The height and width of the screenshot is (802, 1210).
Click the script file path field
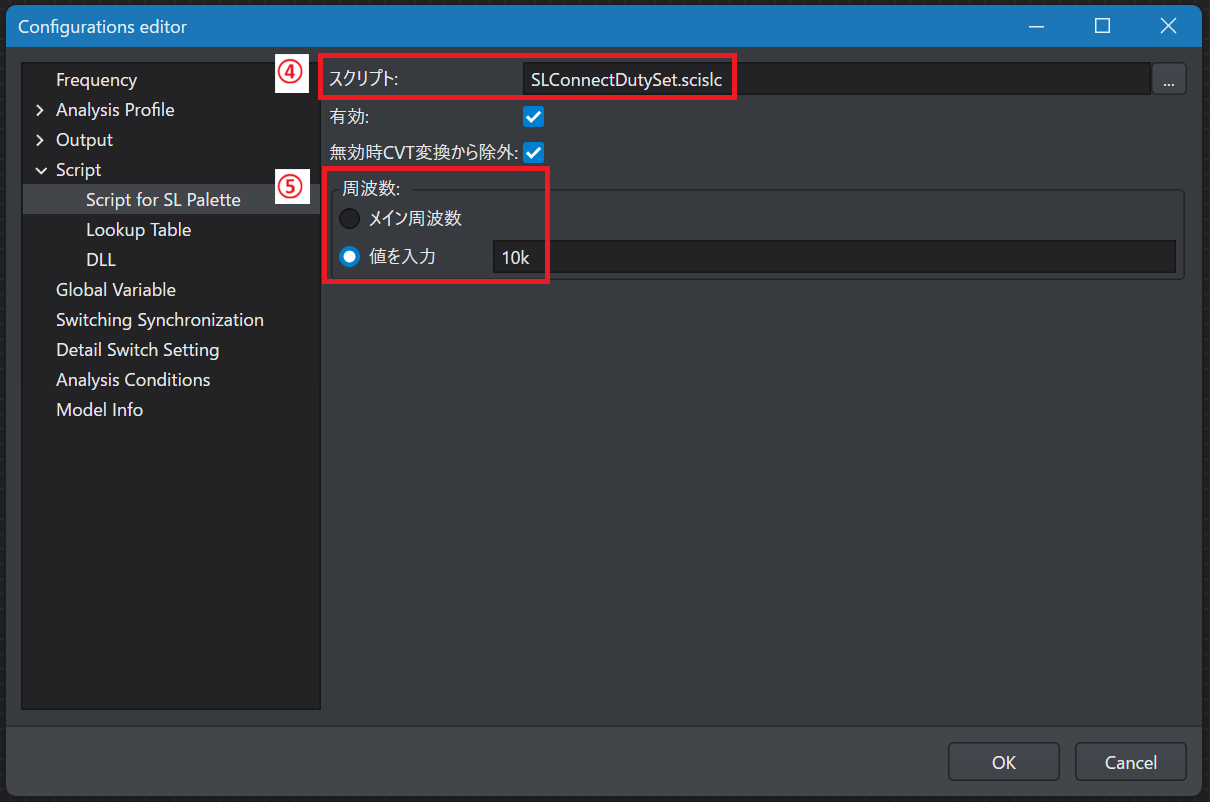pyautogui.click(x=836, y=79)
